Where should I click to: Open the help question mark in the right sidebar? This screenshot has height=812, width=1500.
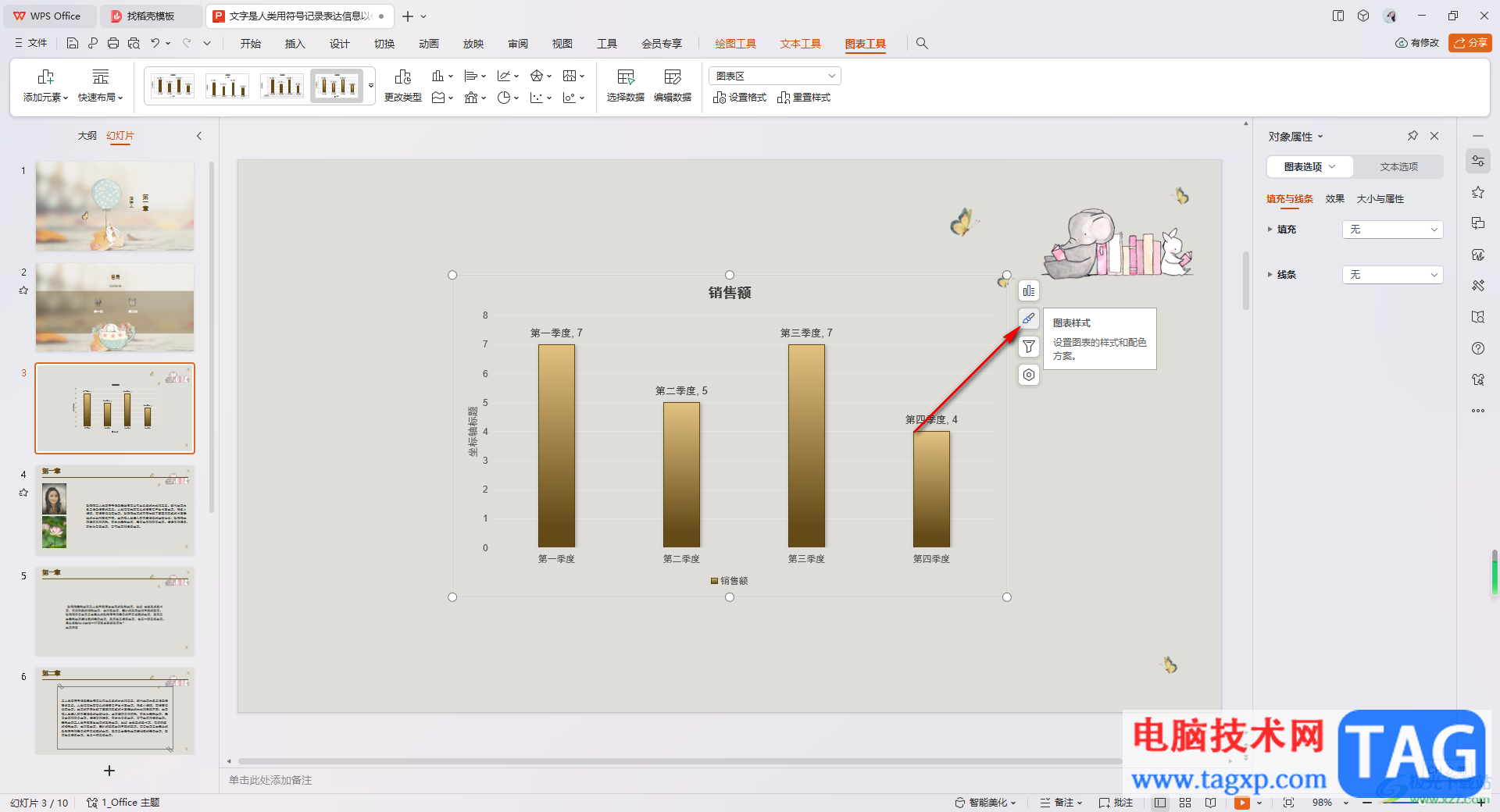click(x=1478, y=348)
